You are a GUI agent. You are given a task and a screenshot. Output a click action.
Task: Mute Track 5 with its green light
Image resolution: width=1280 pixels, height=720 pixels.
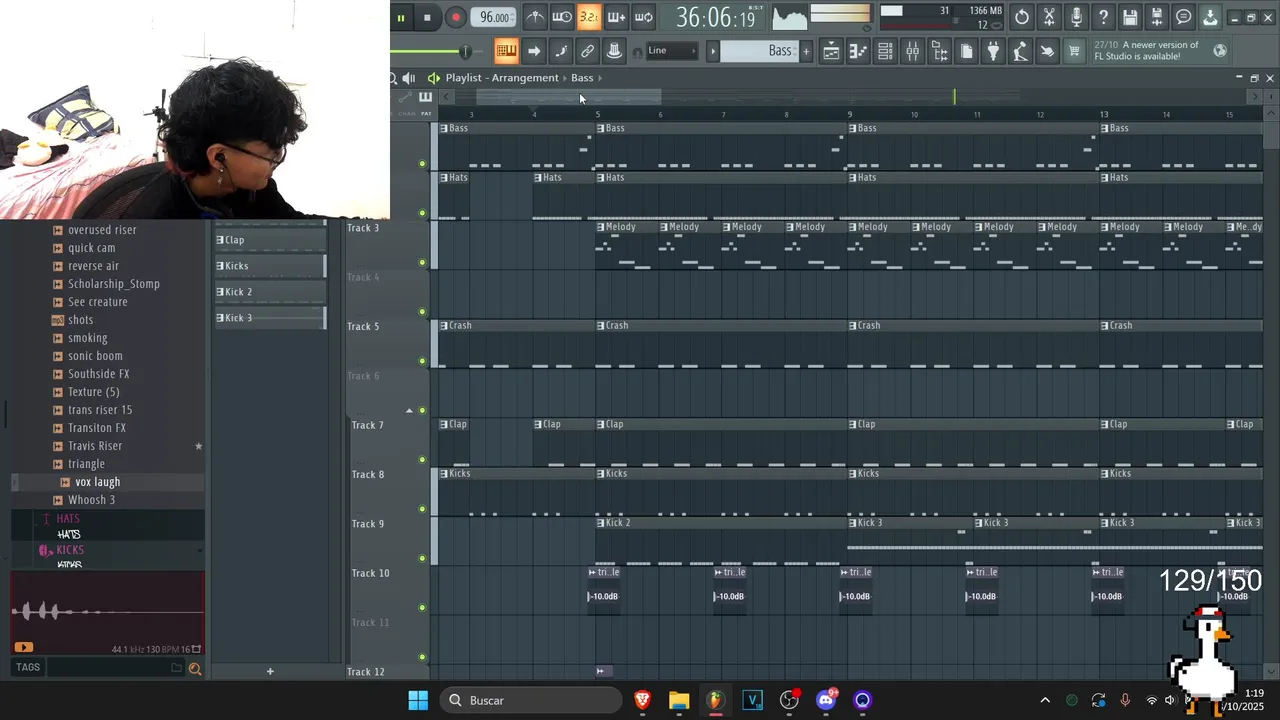[422, 361]
